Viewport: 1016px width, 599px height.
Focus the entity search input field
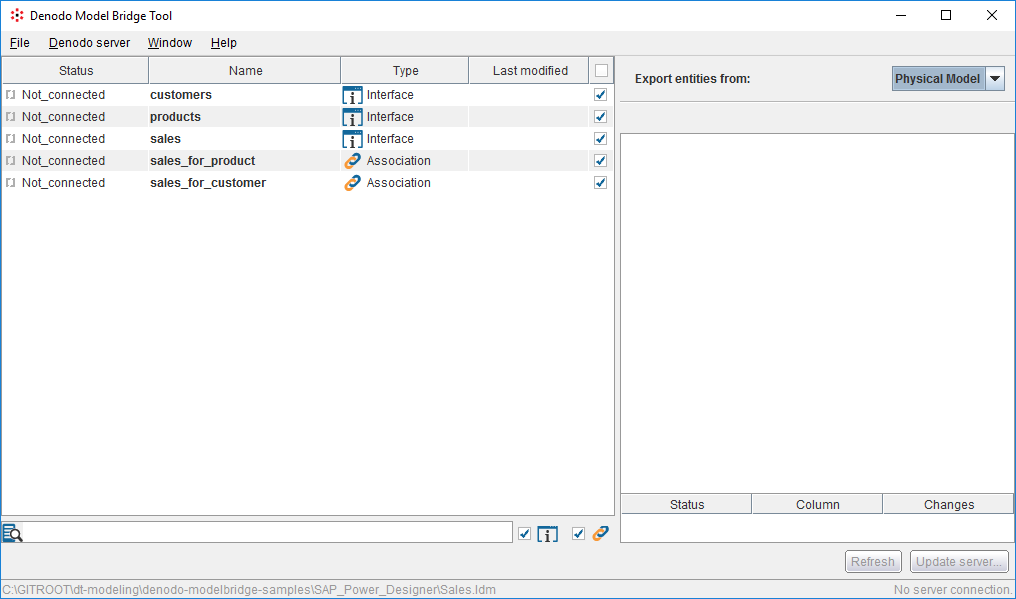tap(268, 532)
